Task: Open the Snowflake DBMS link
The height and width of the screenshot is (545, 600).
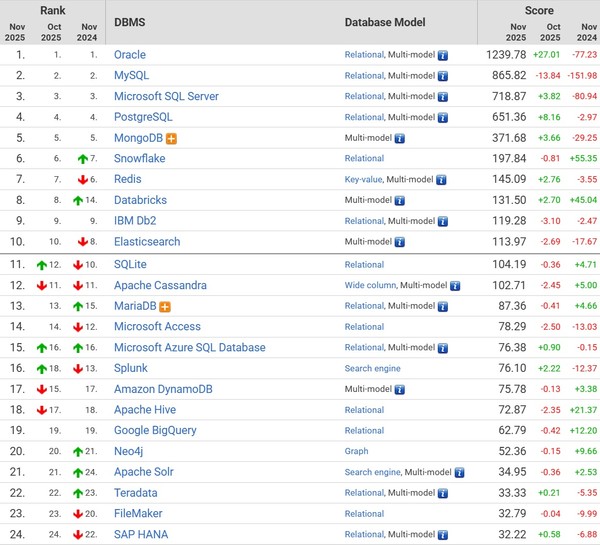Action: [x=140, y=158]
